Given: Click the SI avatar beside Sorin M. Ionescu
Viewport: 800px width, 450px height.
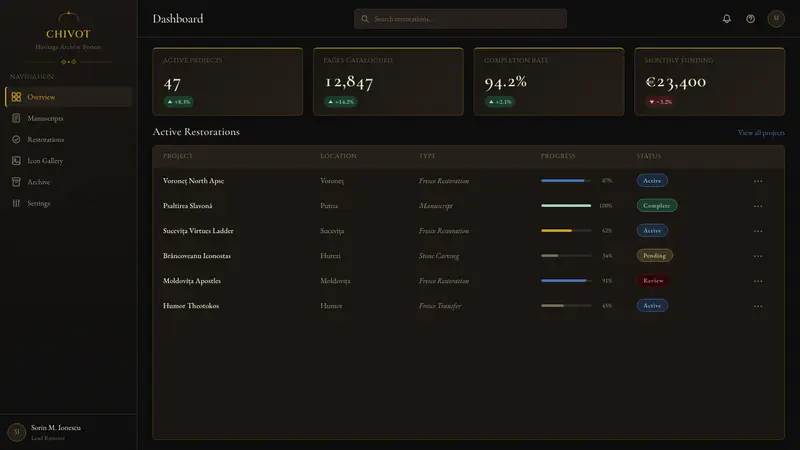Looking at the screenshot, I should (x=16, y=432).
